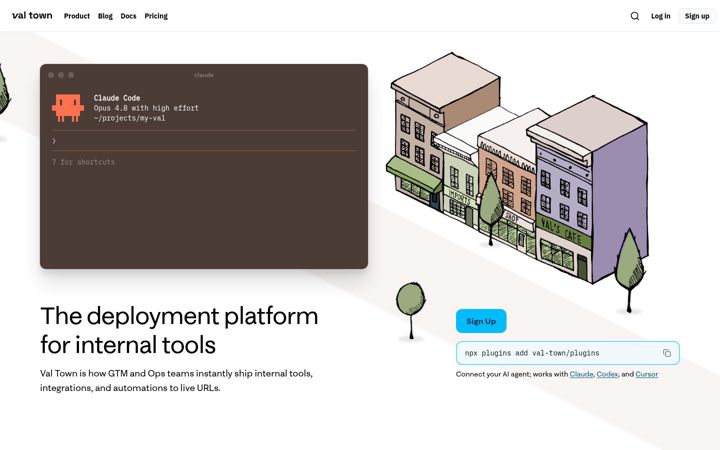Go to the Blog page
This screenshot has height=450, width=720.
pos(105,16)
